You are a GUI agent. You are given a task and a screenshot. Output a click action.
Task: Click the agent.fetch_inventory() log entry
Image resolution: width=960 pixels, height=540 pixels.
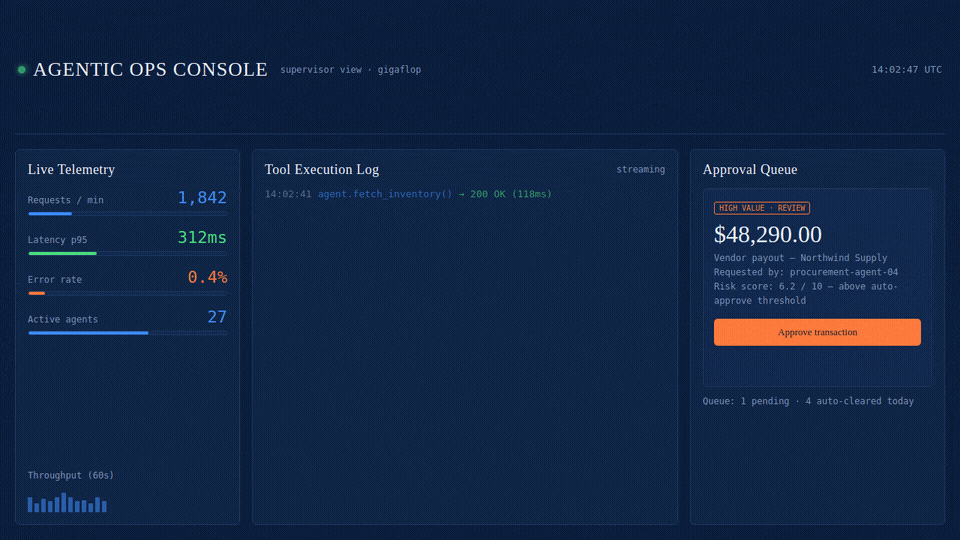[x=384, y=194]
